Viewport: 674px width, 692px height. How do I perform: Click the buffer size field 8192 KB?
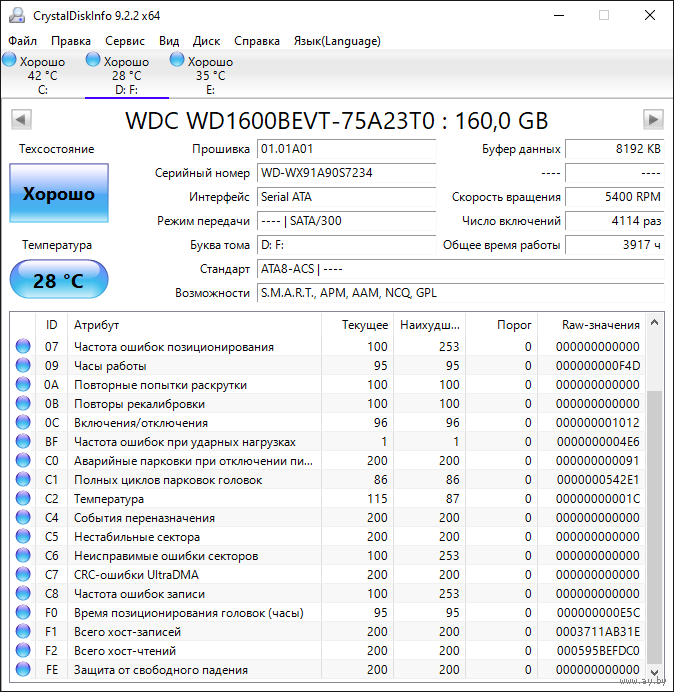click(x=614, y=149)
